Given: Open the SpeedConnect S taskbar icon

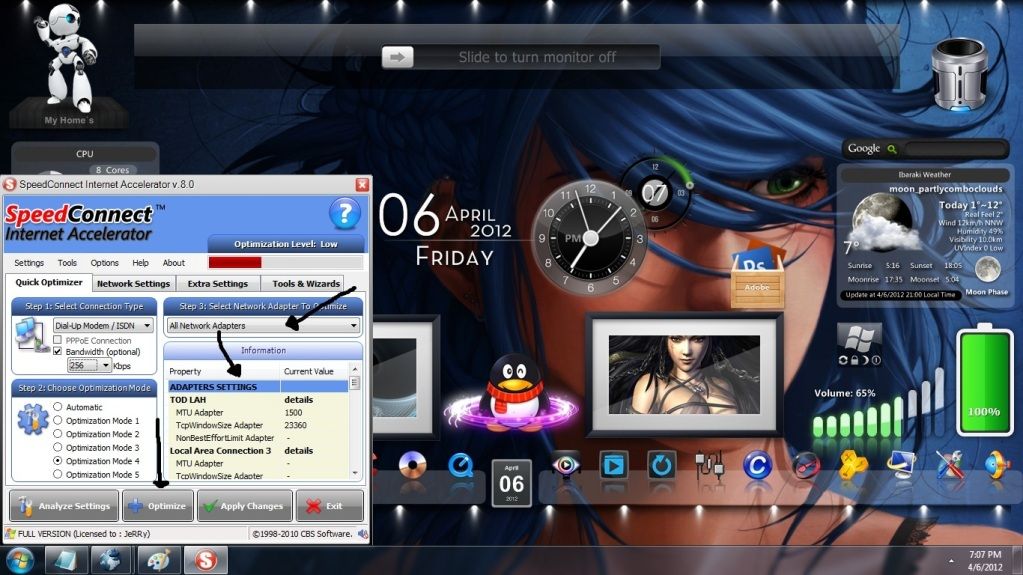Looking at the screenshot, I should [x=206, y=561].
